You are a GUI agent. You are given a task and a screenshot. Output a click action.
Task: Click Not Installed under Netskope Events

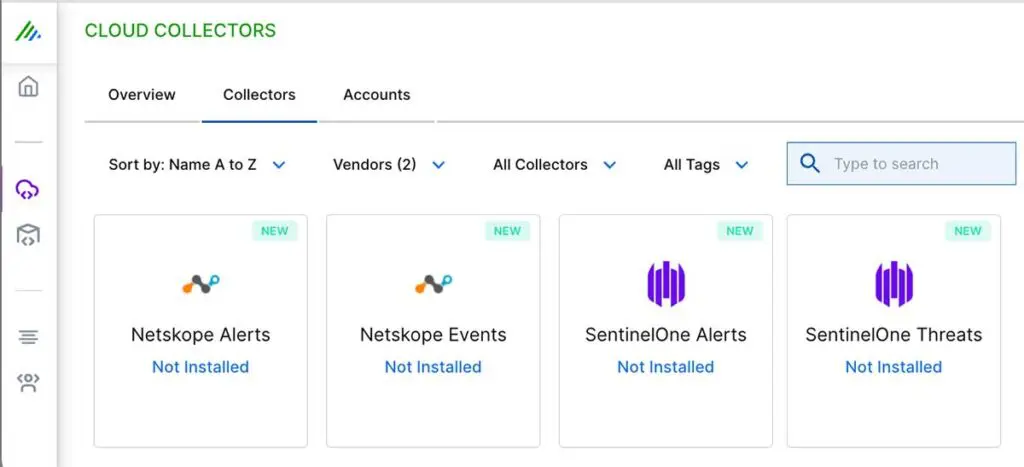433,367
